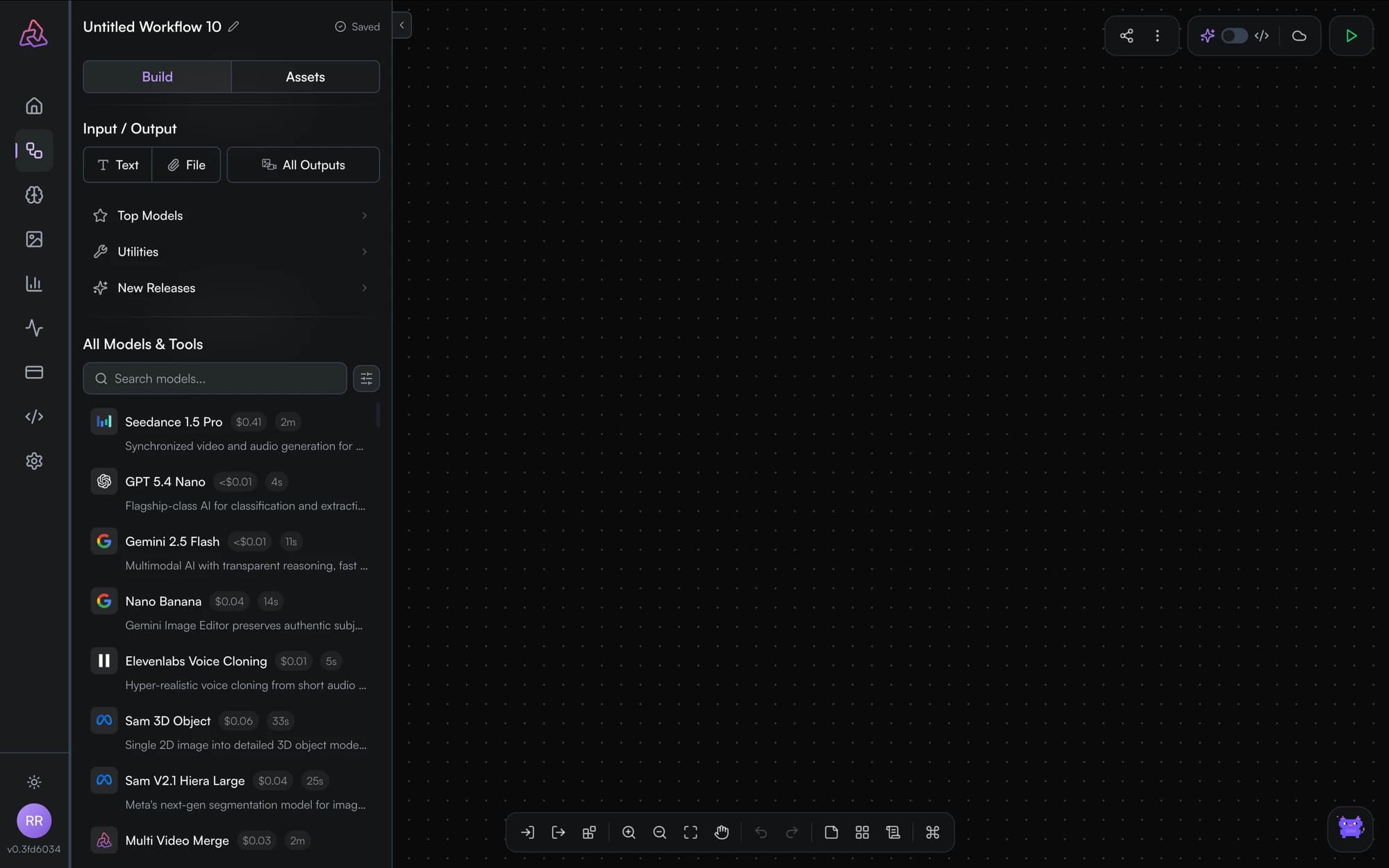Select the Workflows icon in the sidebar
The width and height of the screenshot is (1389, 868).
coord(34,151)
